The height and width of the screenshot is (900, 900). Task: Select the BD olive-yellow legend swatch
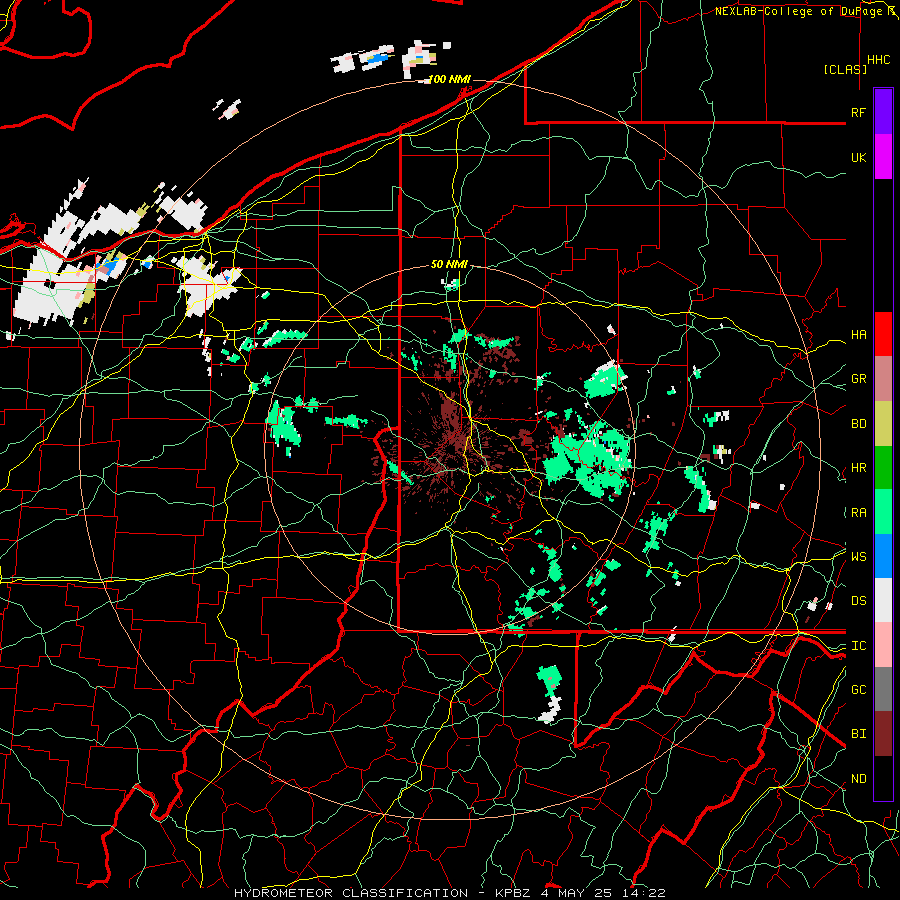[x=883, y=424]
